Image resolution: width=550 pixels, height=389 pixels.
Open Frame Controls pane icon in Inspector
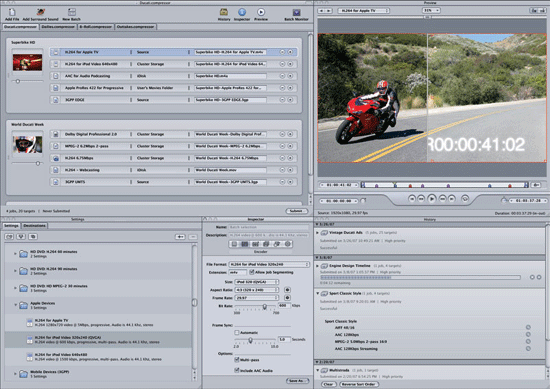255,244
